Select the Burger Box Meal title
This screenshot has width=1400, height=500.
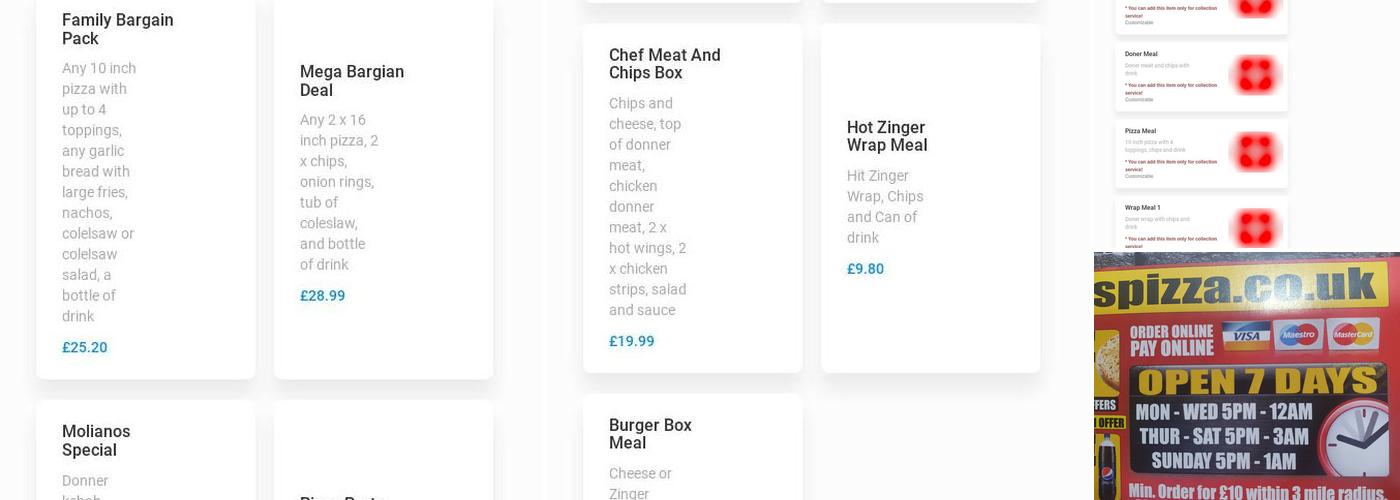[x=650, y=434]
